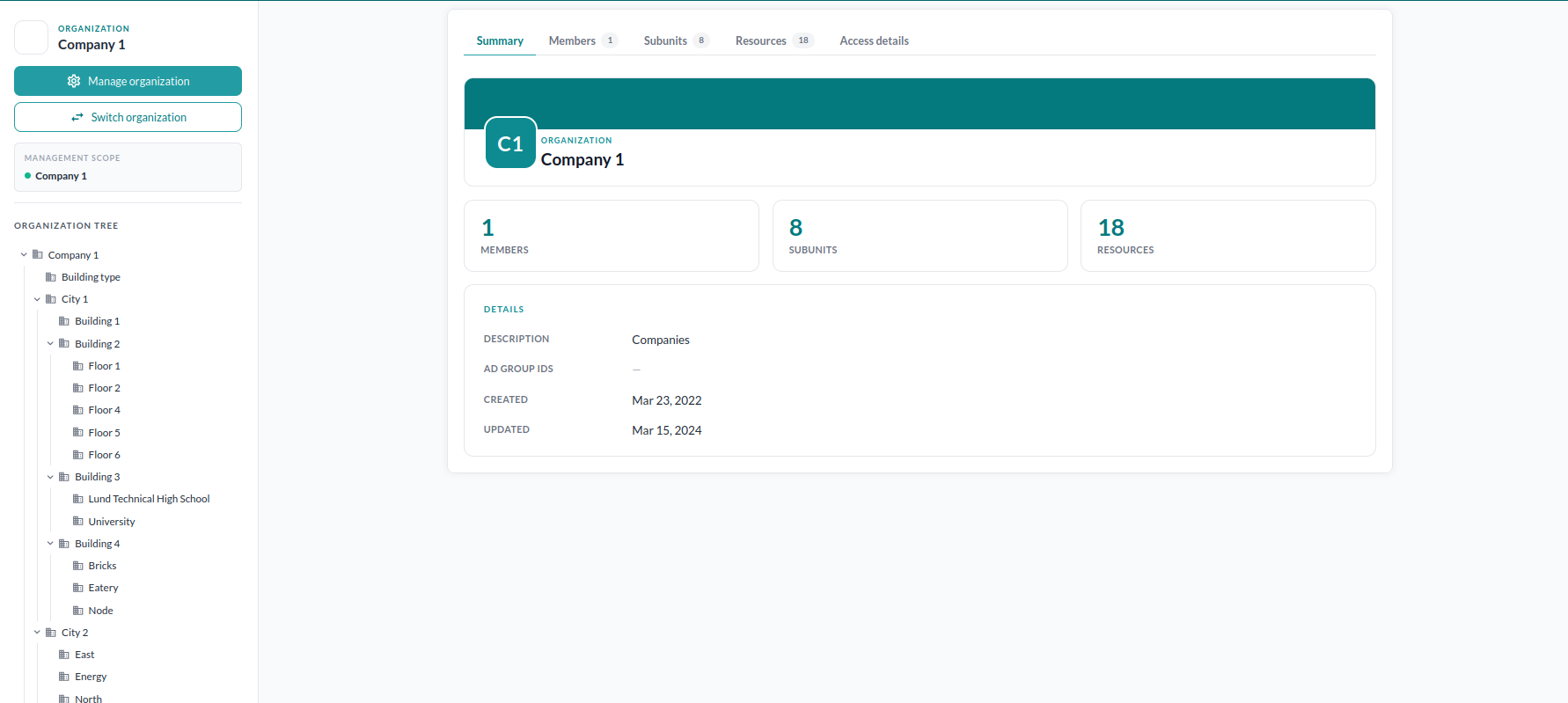Click the icon beside Floor 5
Image resolution: width=1568 pixels, height=703 pixels.
(78, 433)
